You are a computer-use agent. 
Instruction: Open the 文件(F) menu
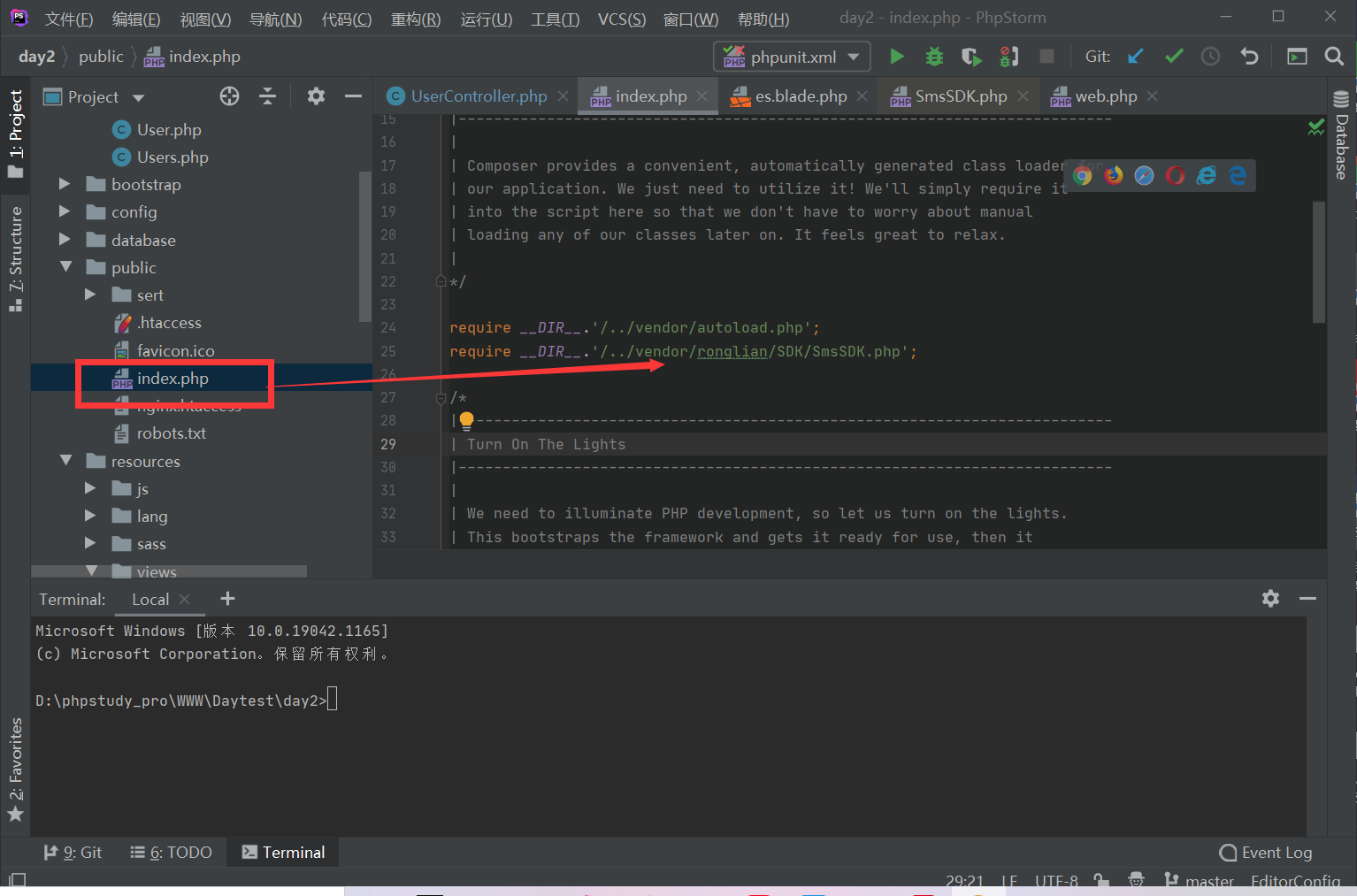69,19
